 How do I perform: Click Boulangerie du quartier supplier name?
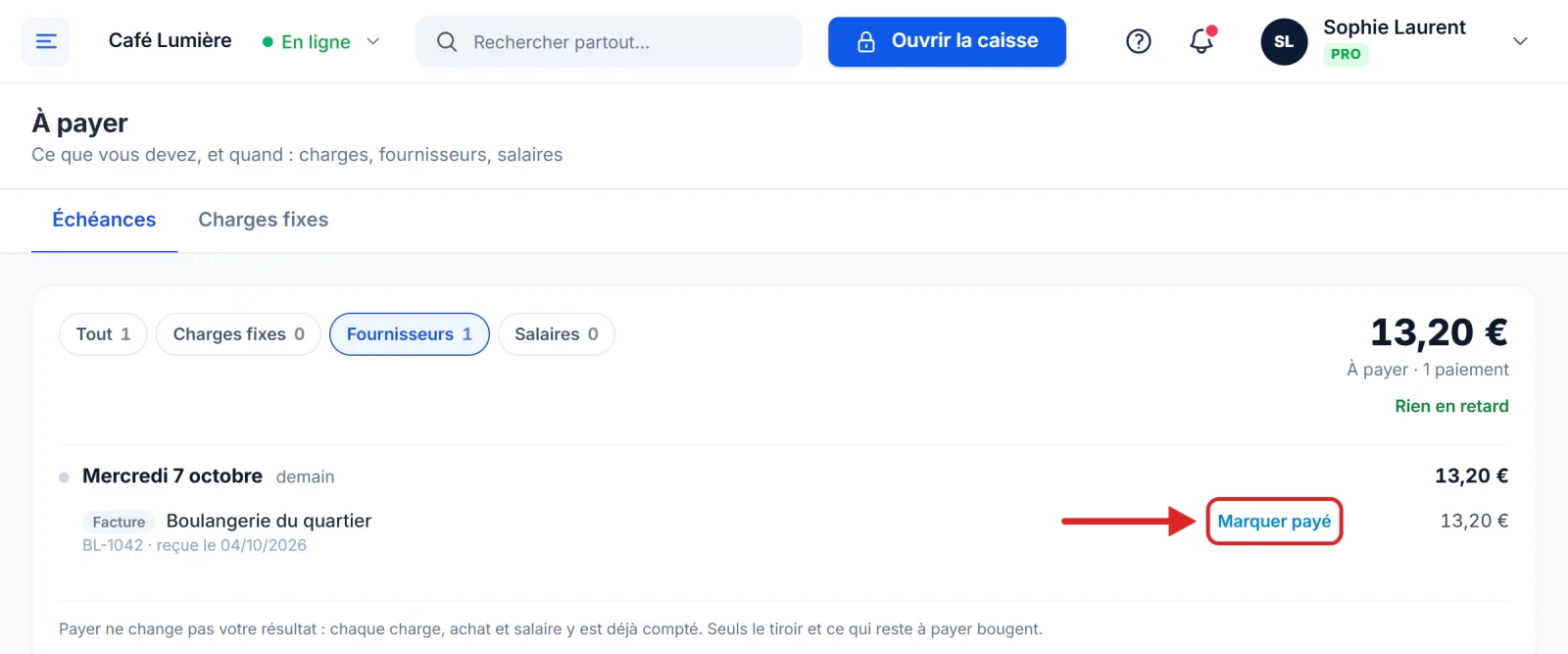tap(269, 521)
